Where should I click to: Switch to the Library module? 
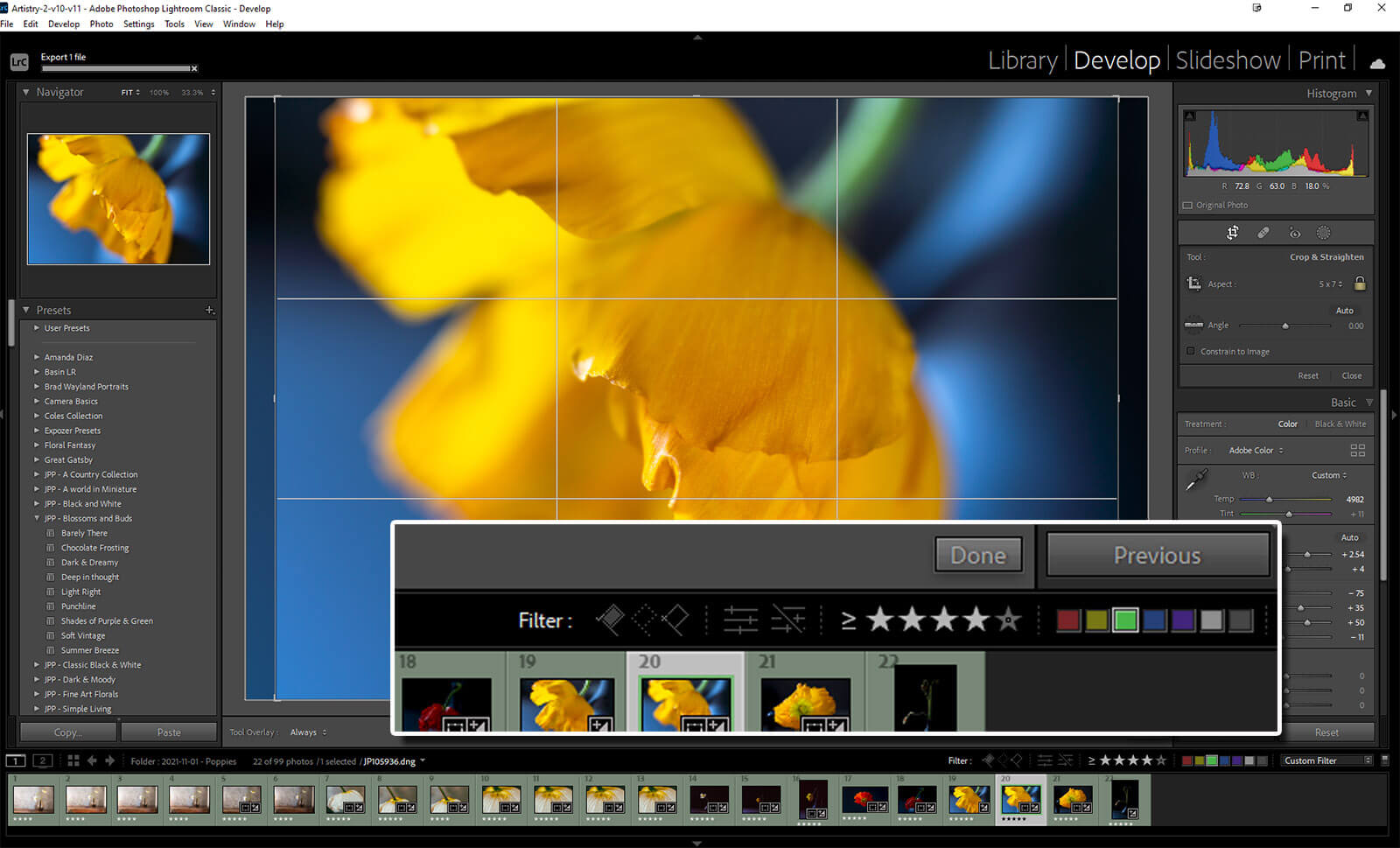[x=1022, y=60]
